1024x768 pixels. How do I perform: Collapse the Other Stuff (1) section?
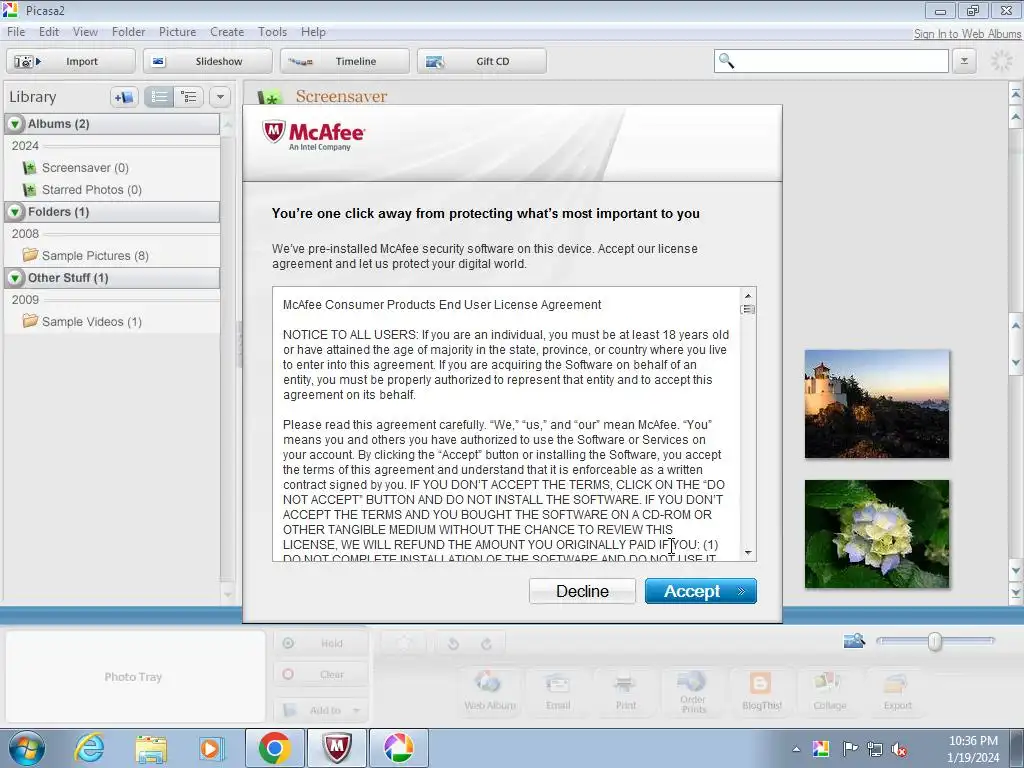(15, 278)
